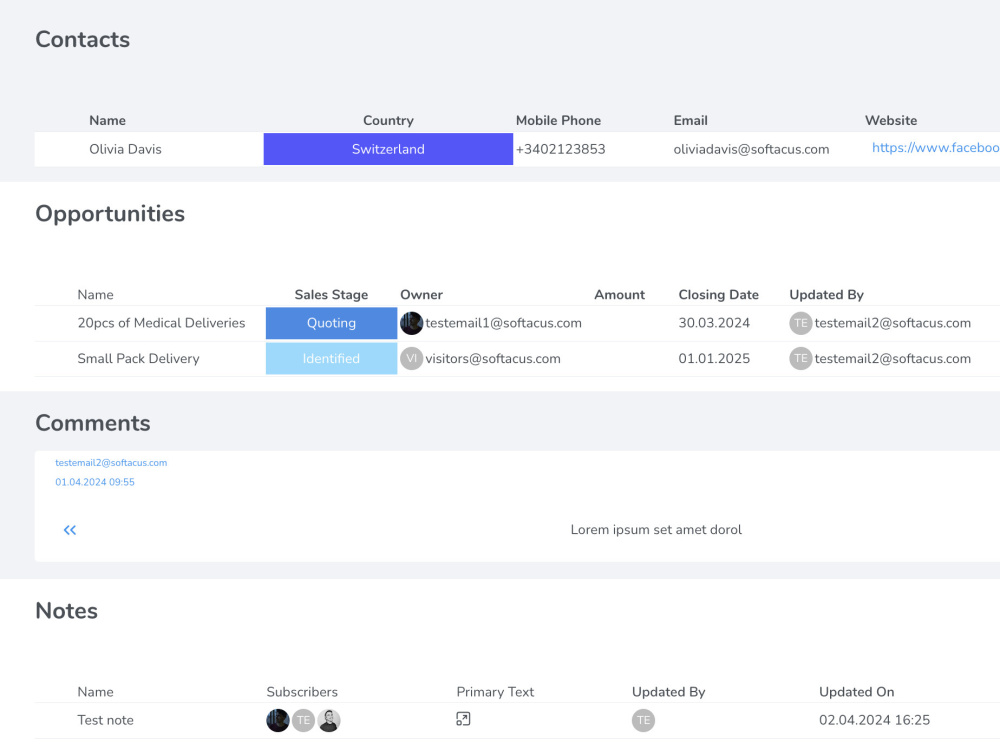The height and width of the screenshot is (750, 1000).
Task: Sort opportunities by Closing Date header
Action: point(719,295)
